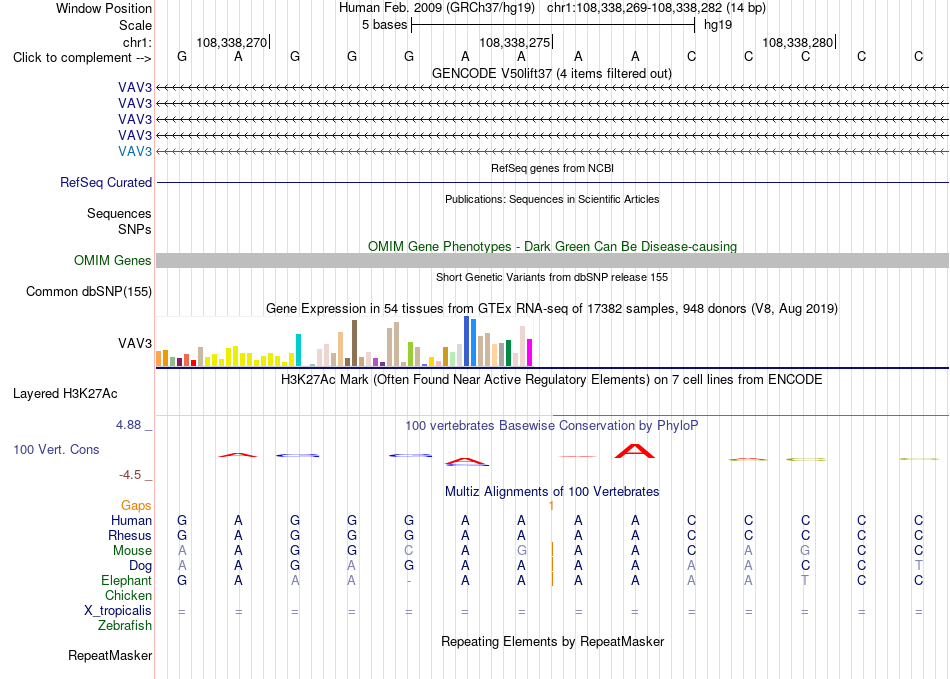Screen dimensions: 950x679
Task: Click 'Short Genetic Variants from dbSNP' title
Action: pos(552,277)
